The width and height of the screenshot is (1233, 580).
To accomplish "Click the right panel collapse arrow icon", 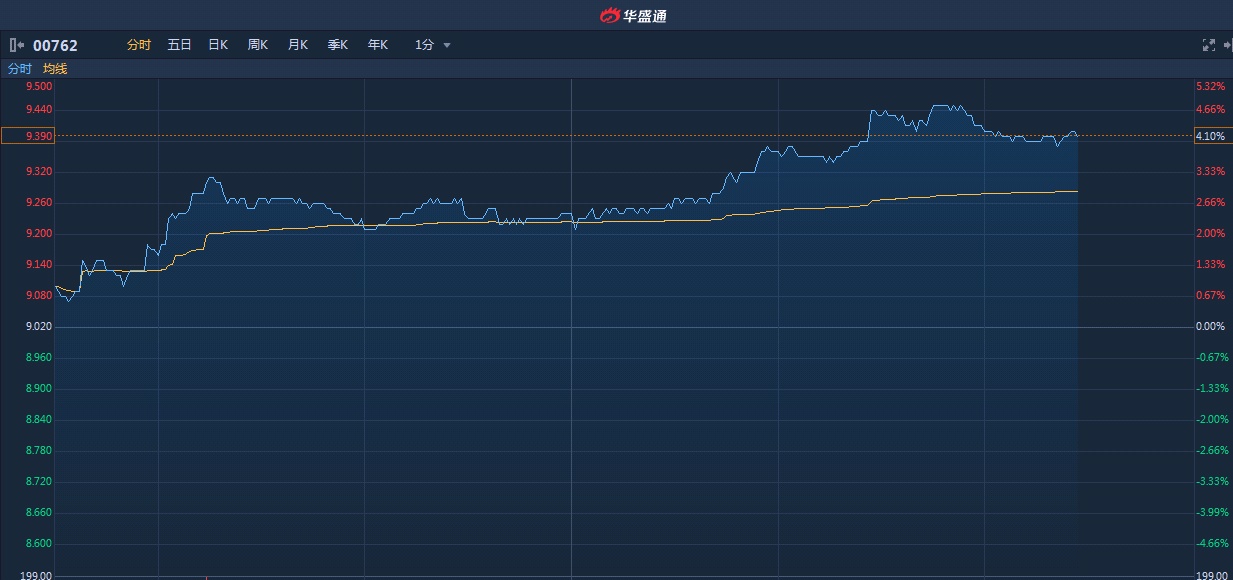I will pyautogui.click(x=1227, y=45).
